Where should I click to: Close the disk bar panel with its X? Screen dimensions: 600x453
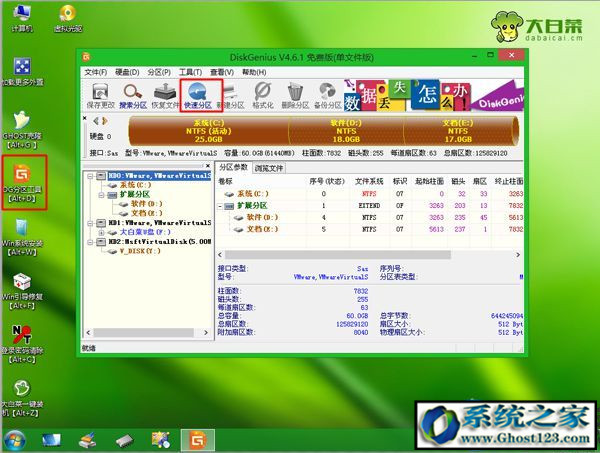(85, 118)
